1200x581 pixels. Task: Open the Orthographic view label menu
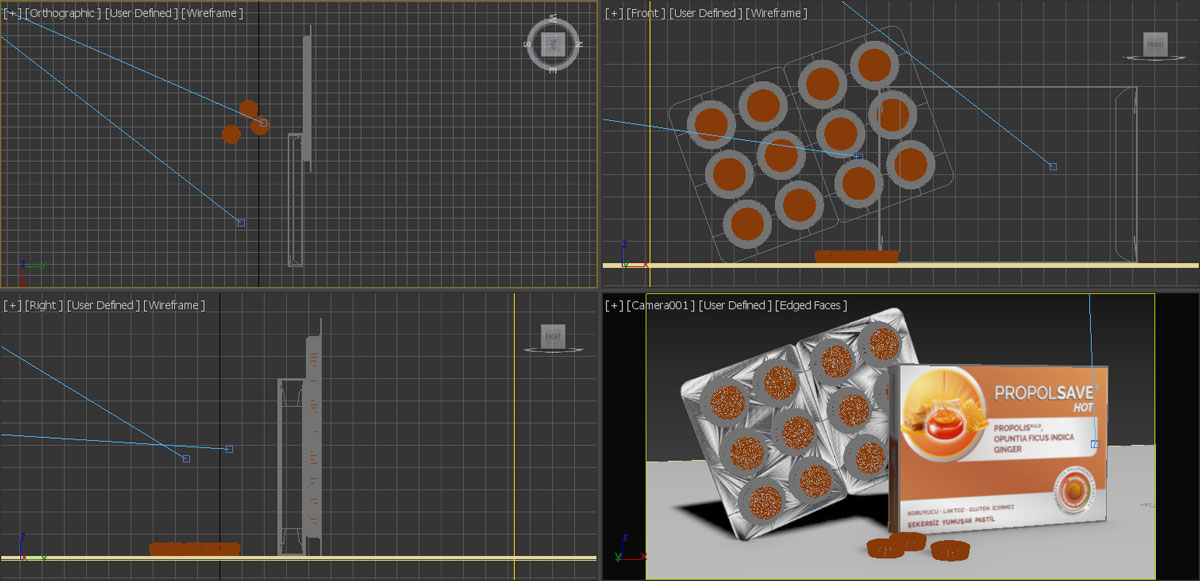point(62,13)
